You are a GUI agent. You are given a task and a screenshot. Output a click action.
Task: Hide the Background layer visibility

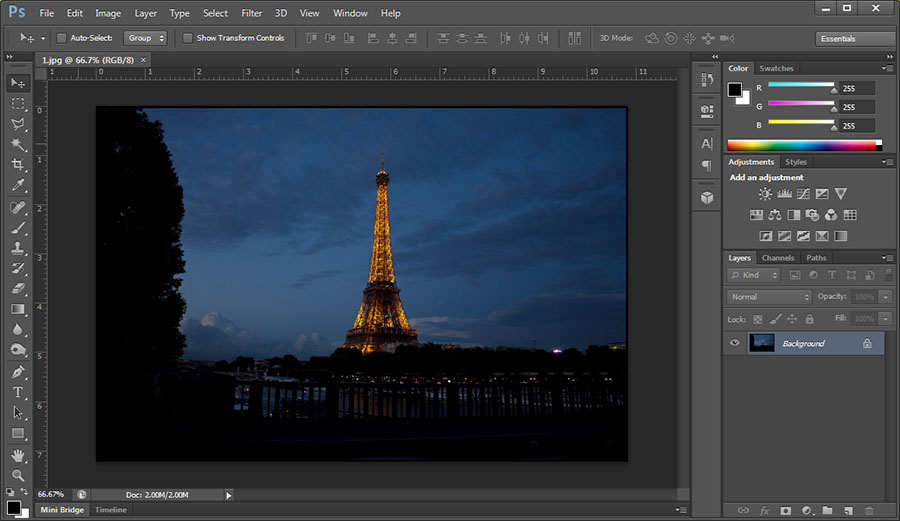pyautogui.click(x=735, y=343)
